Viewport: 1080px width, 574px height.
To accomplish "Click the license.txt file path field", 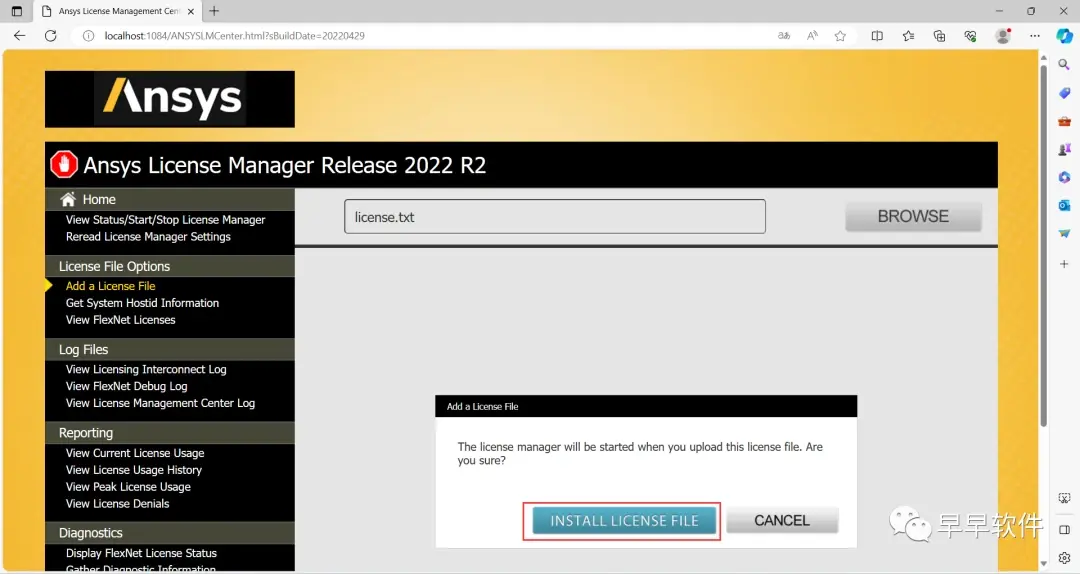I will (554, 216).
